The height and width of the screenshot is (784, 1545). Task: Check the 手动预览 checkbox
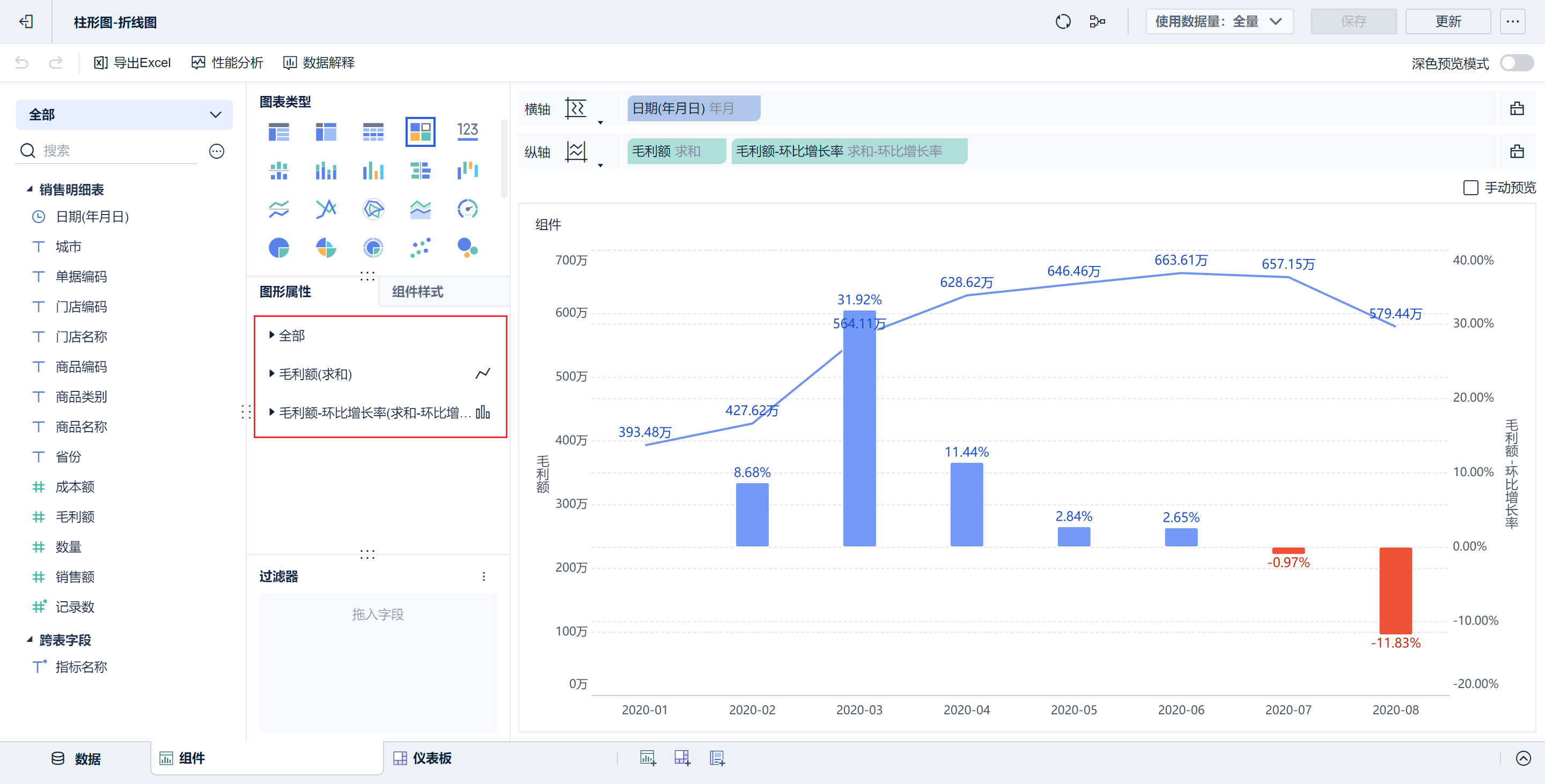[x=1470, y=188]
